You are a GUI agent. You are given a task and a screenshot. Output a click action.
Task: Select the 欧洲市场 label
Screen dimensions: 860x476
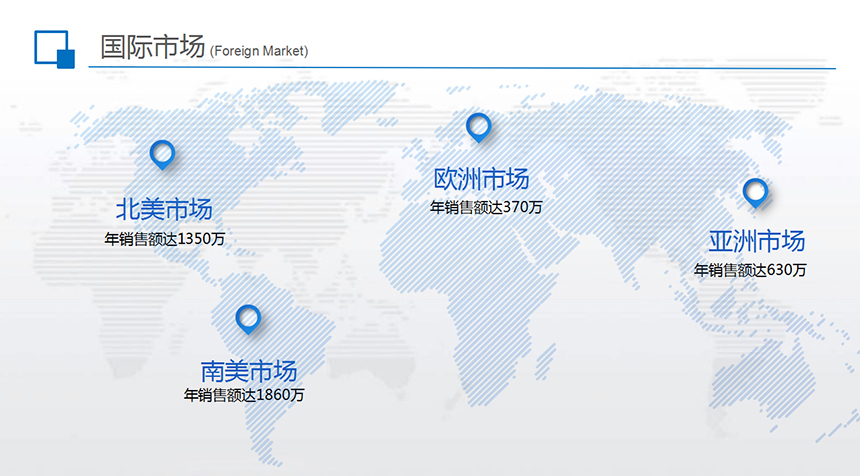(481, 179)
